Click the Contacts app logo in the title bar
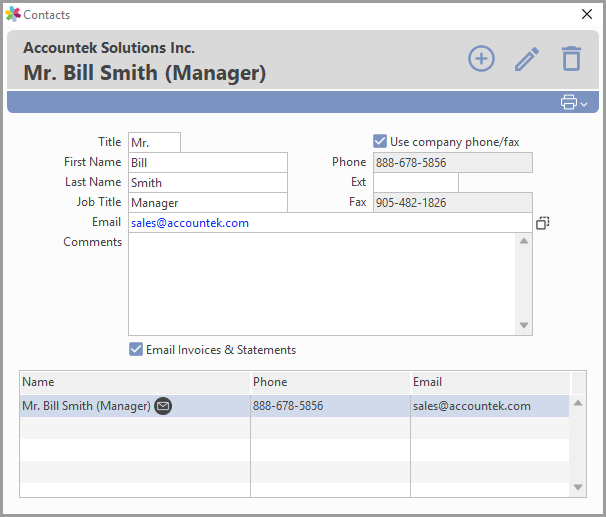 pyautogui.click(x=13, y=14)
